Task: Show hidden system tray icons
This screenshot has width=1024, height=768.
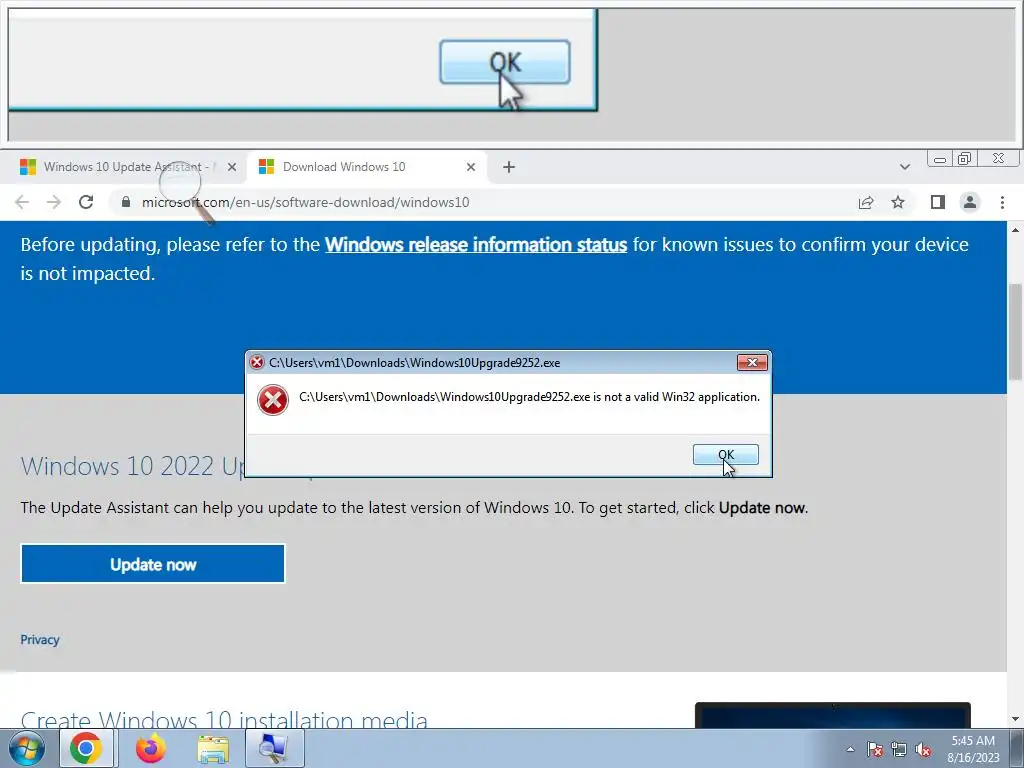Action: 850,749
